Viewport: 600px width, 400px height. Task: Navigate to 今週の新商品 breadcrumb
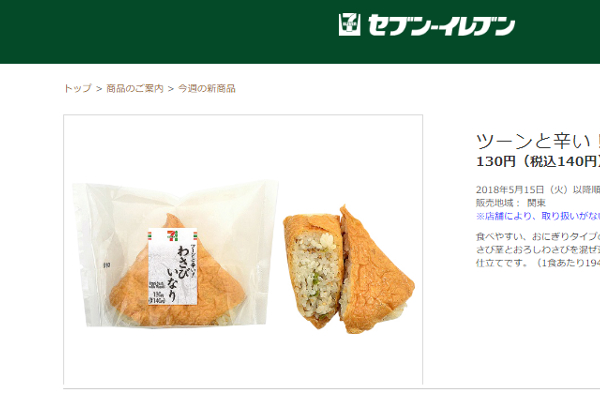click(x=207, y=88)
